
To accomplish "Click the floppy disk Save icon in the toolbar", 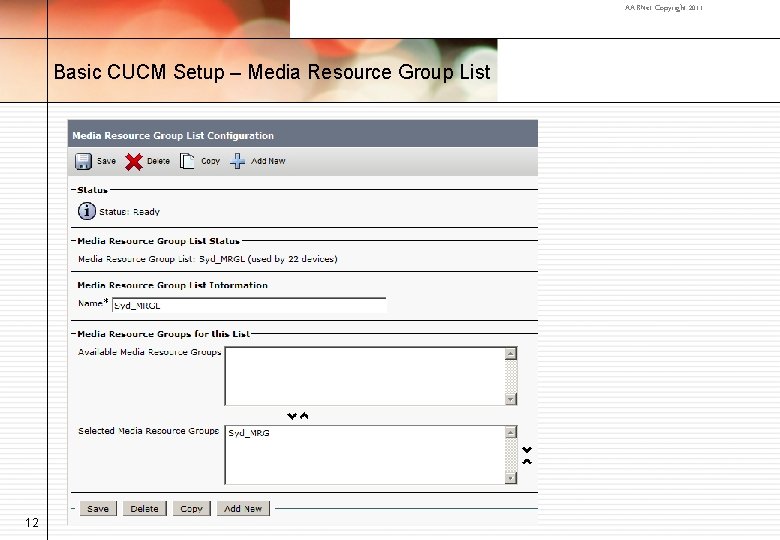I will [x=84, y=161].
